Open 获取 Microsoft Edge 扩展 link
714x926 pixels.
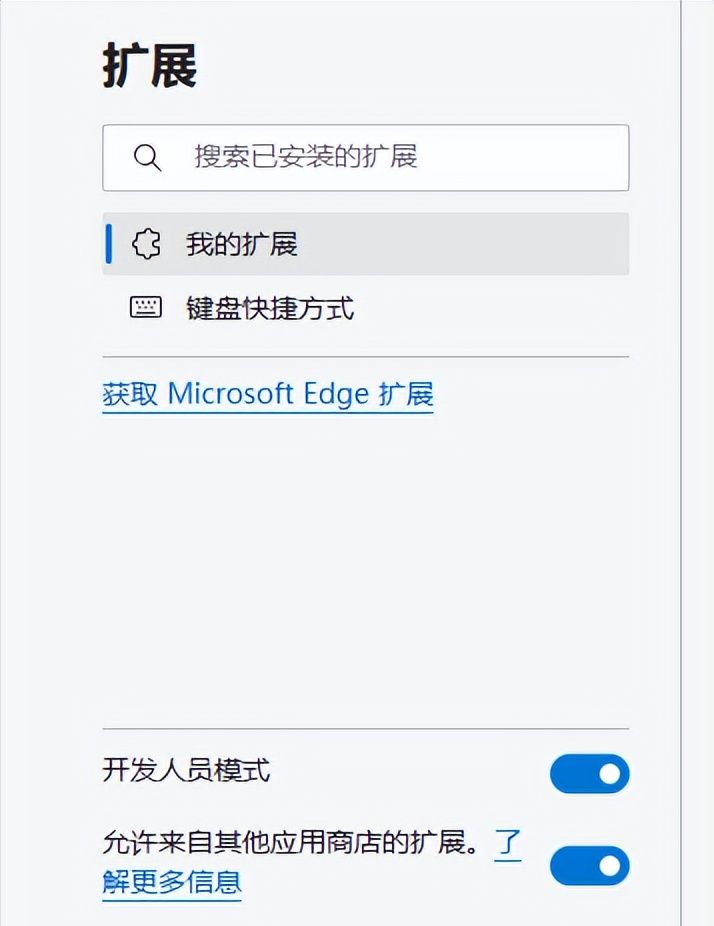click(266, 394)
